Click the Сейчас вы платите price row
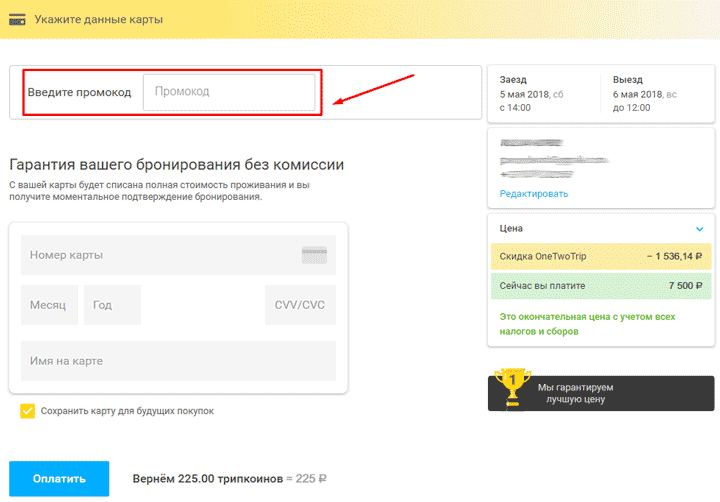Screen dimensions: 720x502 [601, 285]
